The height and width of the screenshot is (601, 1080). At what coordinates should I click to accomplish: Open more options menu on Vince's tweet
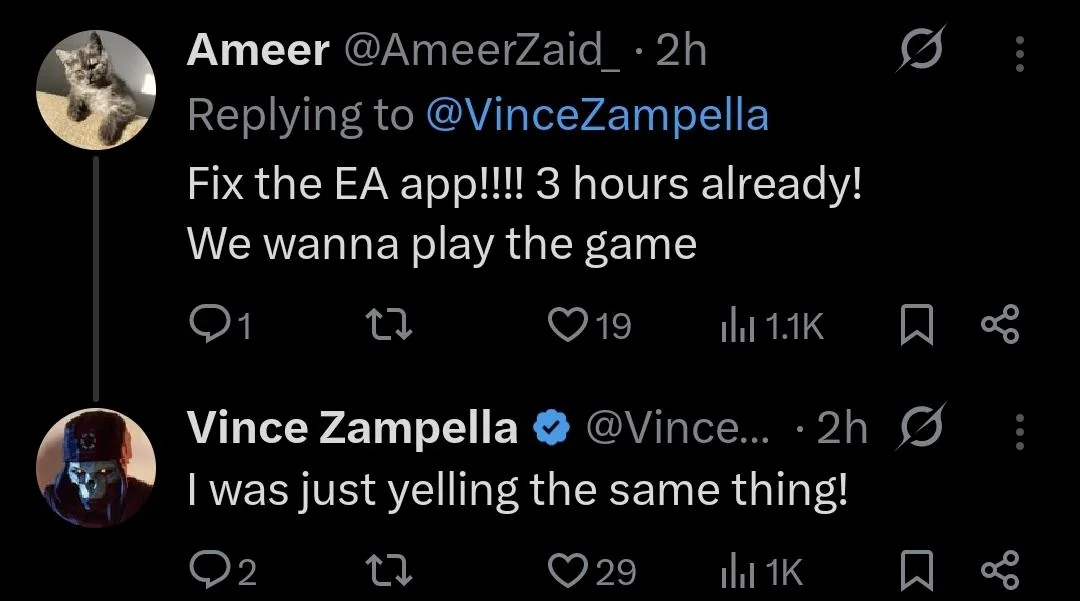tap(1019, 430)
